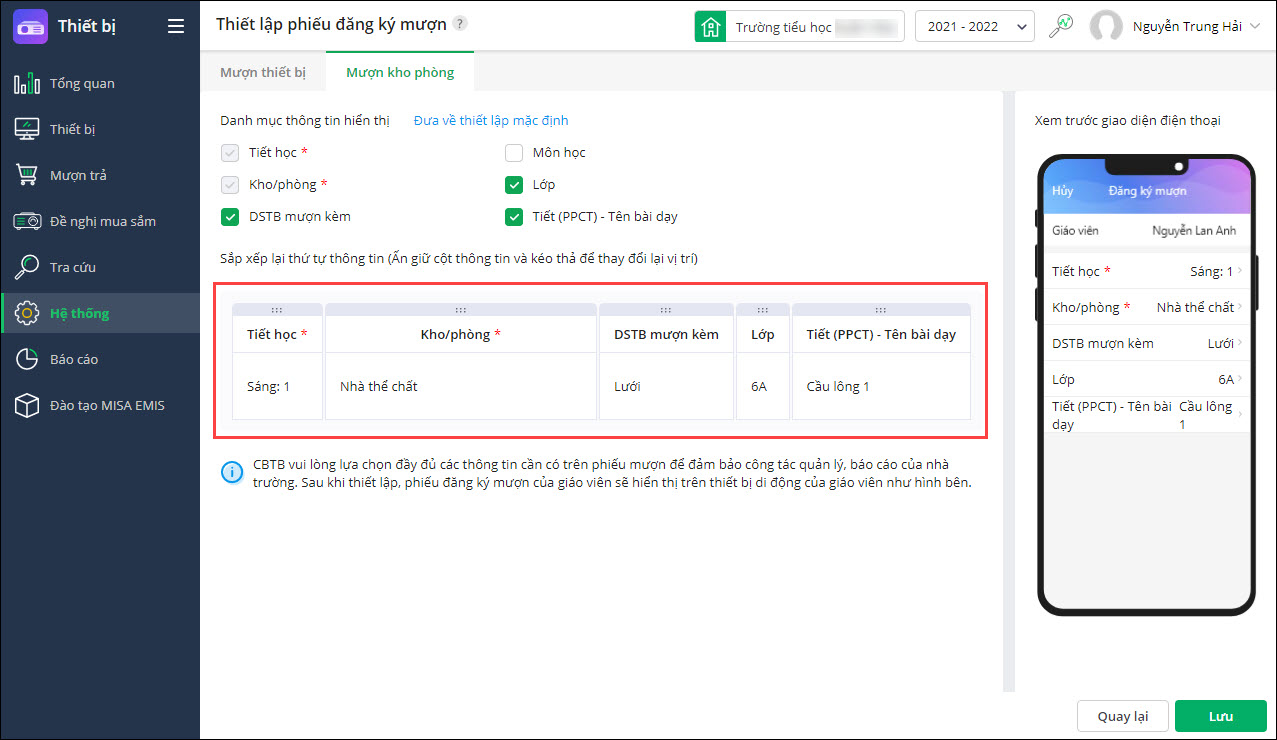Click the hamburger menu icon in sidebar
1277x740 pixels.
coord(176,27)
